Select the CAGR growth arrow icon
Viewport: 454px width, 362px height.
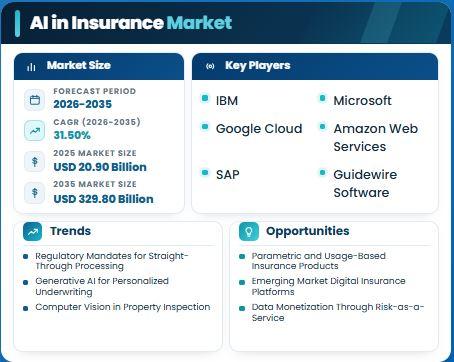(x=35, y=131)
